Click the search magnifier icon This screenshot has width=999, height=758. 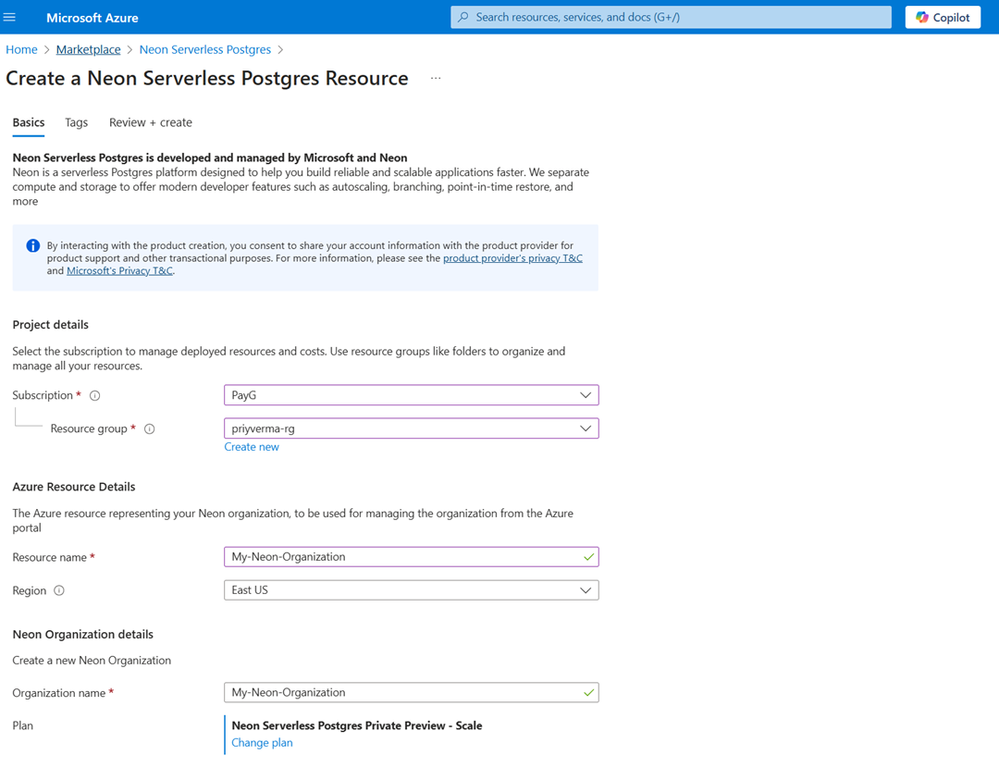click(x=463, y=17)
